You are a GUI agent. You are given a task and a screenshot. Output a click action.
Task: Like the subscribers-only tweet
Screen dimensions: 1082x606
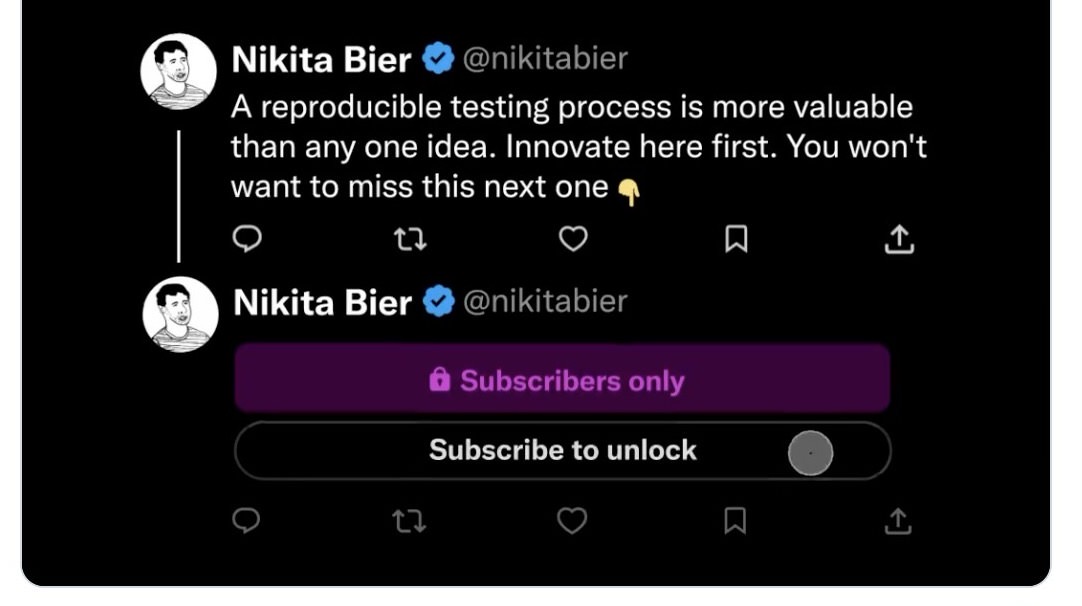pos(571,521)
